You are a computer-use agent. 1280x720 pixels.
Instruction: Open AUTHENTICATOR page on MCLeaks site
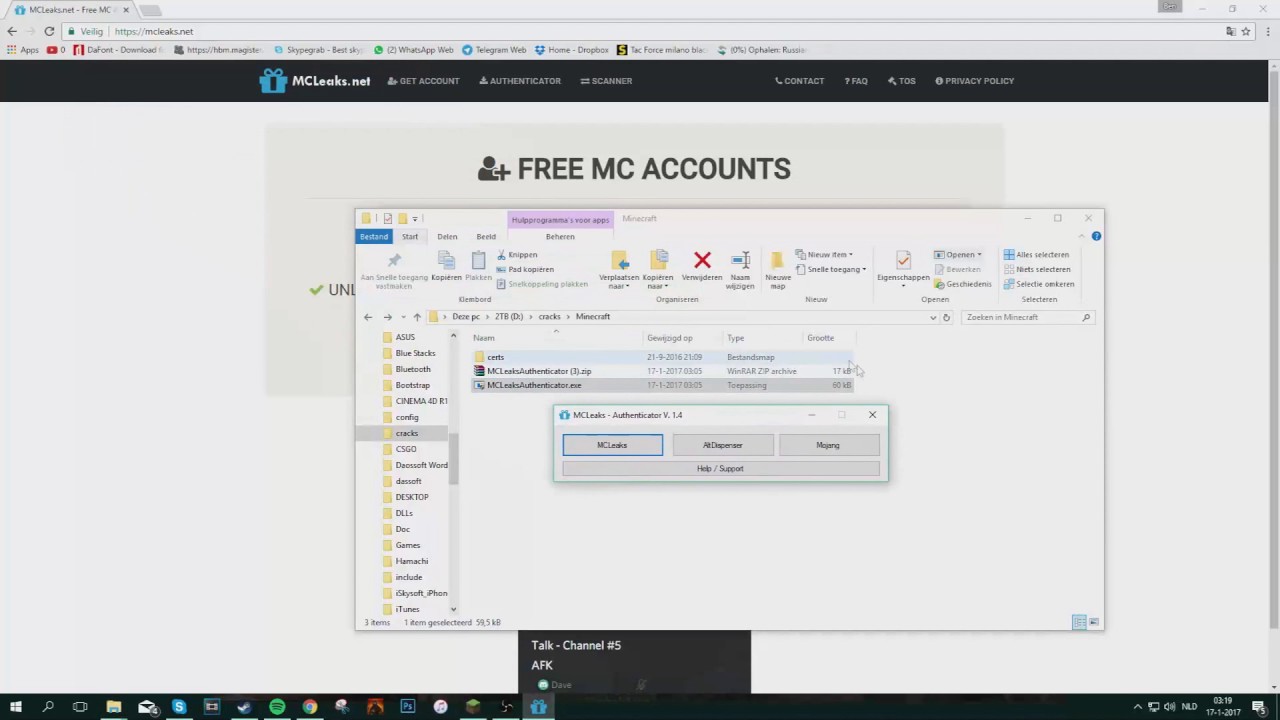(x=520, y=81)
